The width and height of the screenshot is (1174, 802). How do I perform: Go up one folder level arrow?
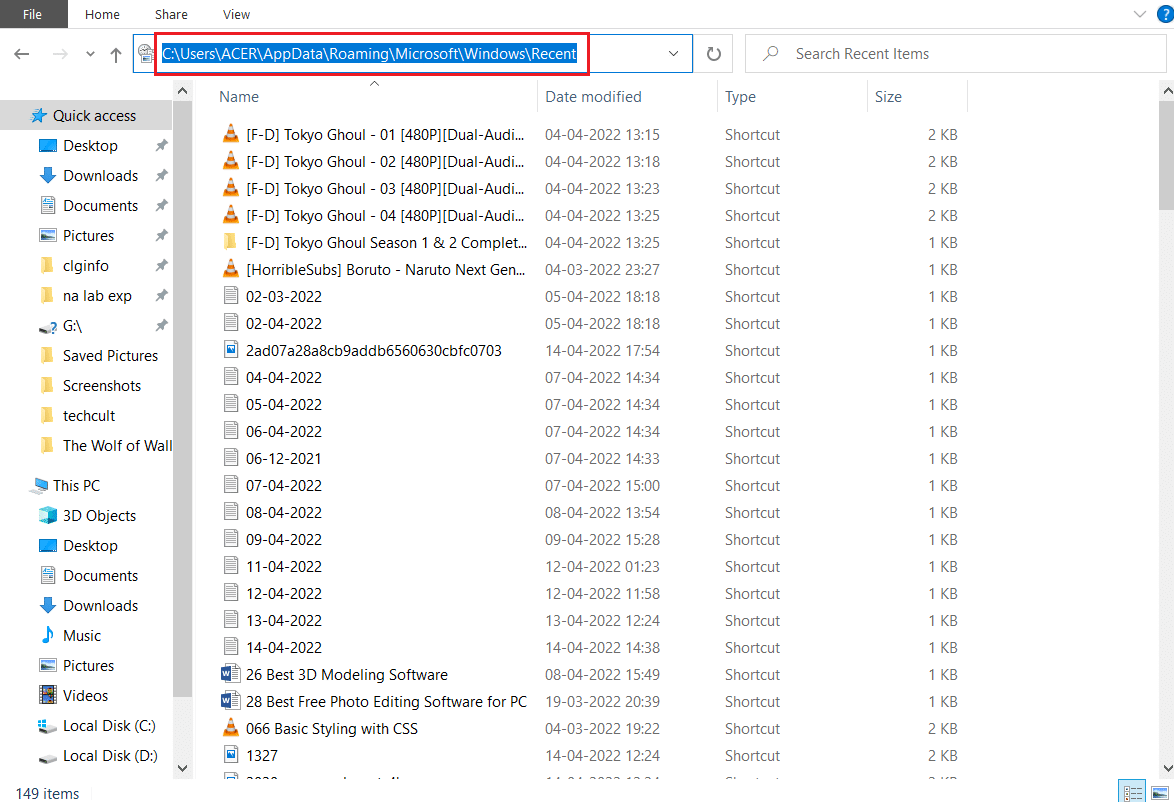click(x=115, y=54)
